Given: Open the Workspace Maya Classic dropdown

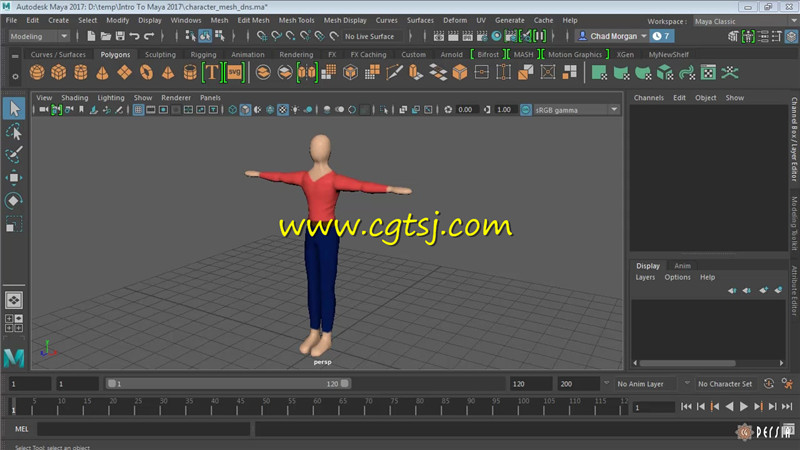Looking at the screenshot, I should (745, 21).
